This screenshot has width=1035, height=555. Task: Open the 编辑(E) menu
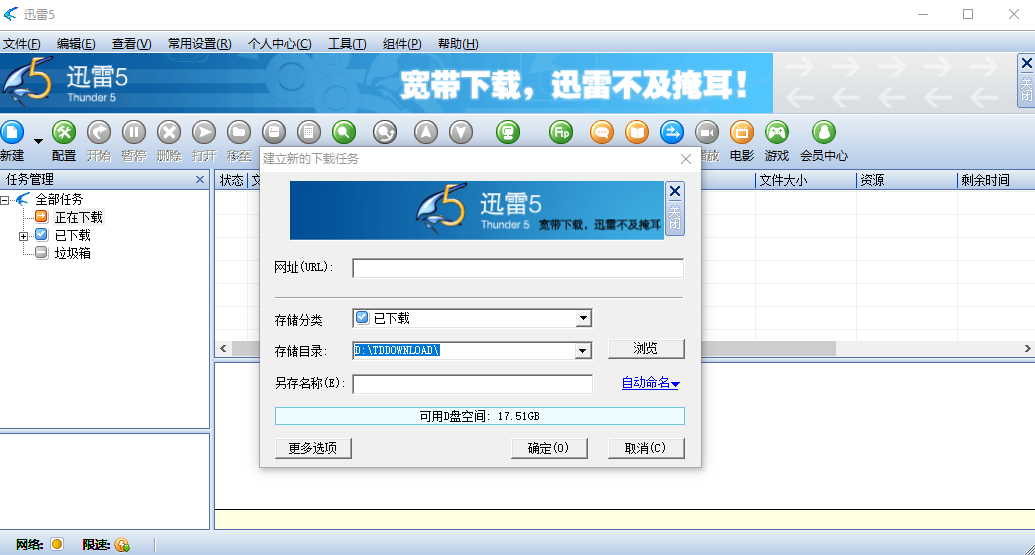pos(76,44)
